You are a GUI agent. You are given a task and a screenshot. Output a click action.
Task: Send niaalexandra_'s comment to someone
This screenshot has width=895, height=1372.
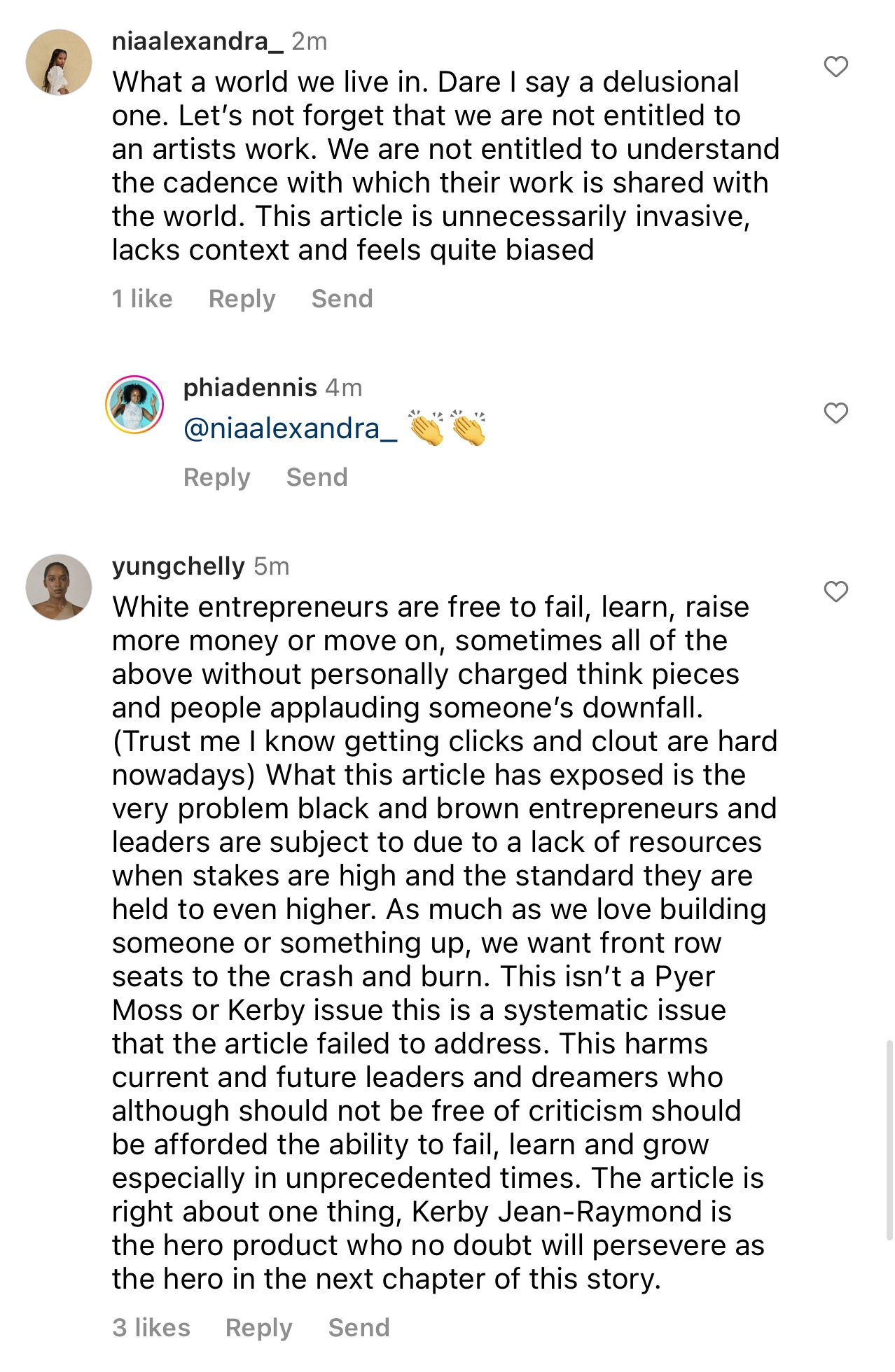[x=342, y=299]
